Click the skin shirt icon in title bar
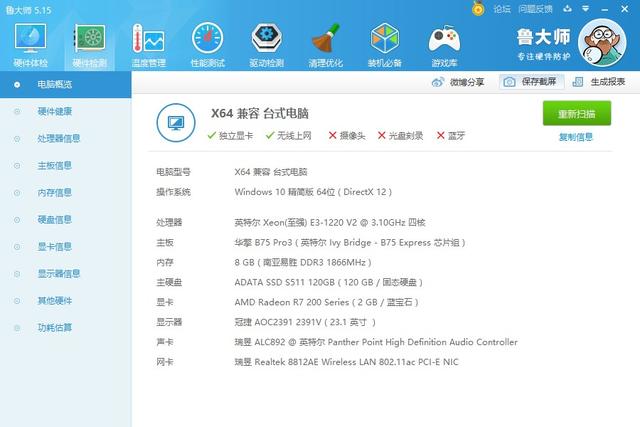Image resolution: width=640 pixels, height=427 pixels. click(567, 9)
